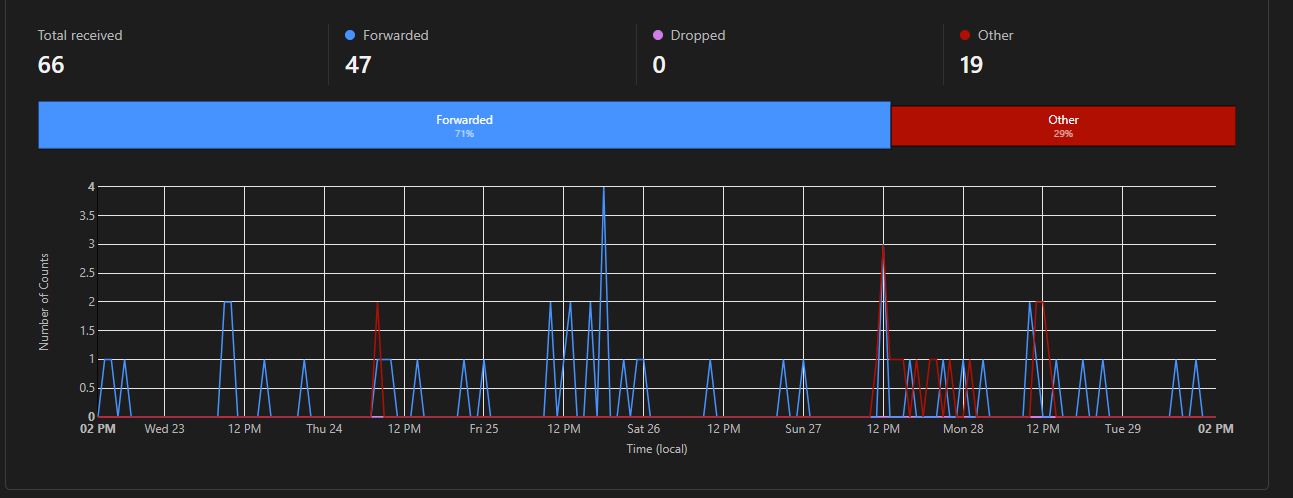Click the Fri 25 axis label

tap(484, 429)
